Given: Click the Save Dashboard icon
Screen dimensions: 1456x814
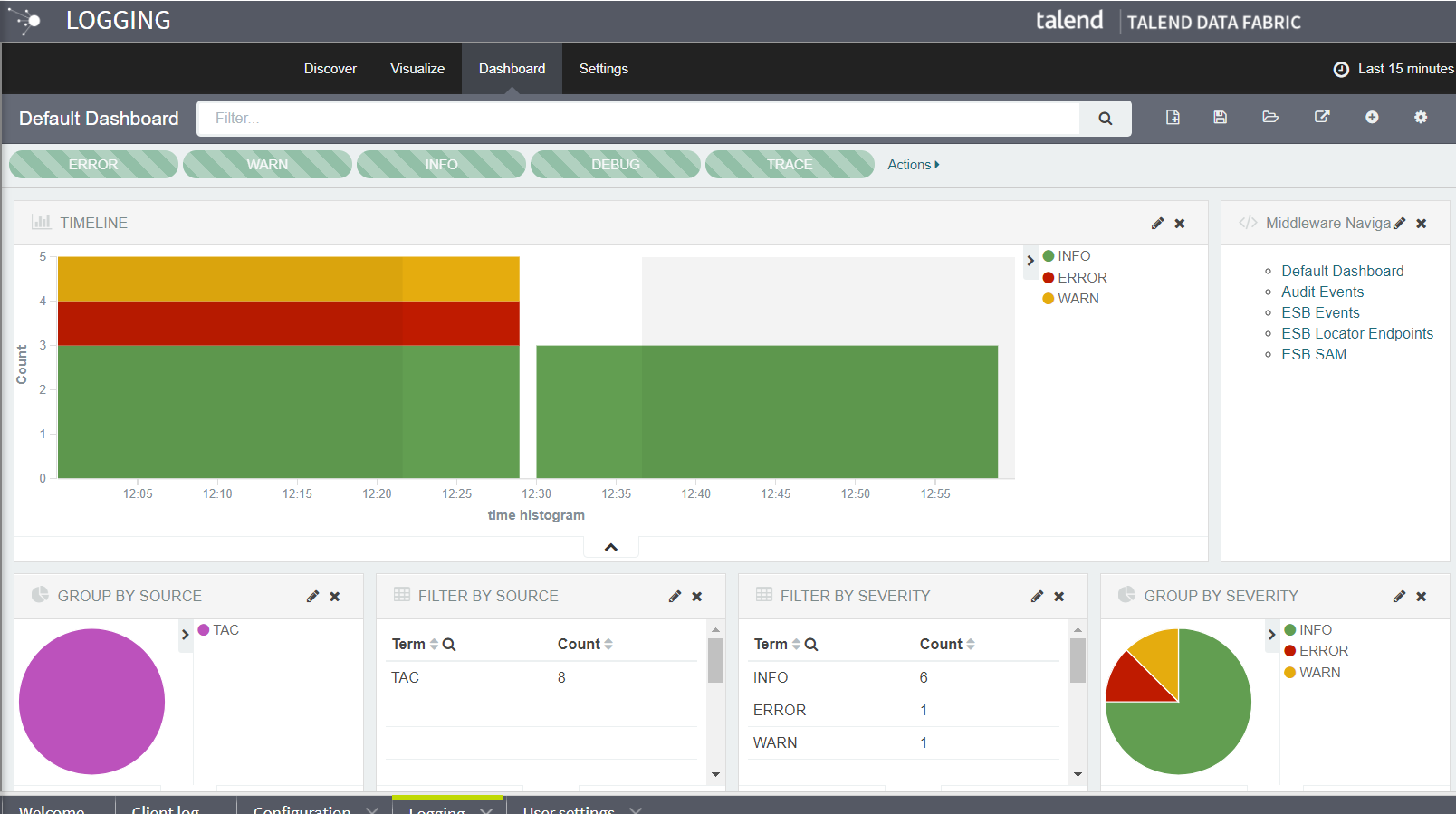Looking at the screenshot, I should tap(1221, 118).
